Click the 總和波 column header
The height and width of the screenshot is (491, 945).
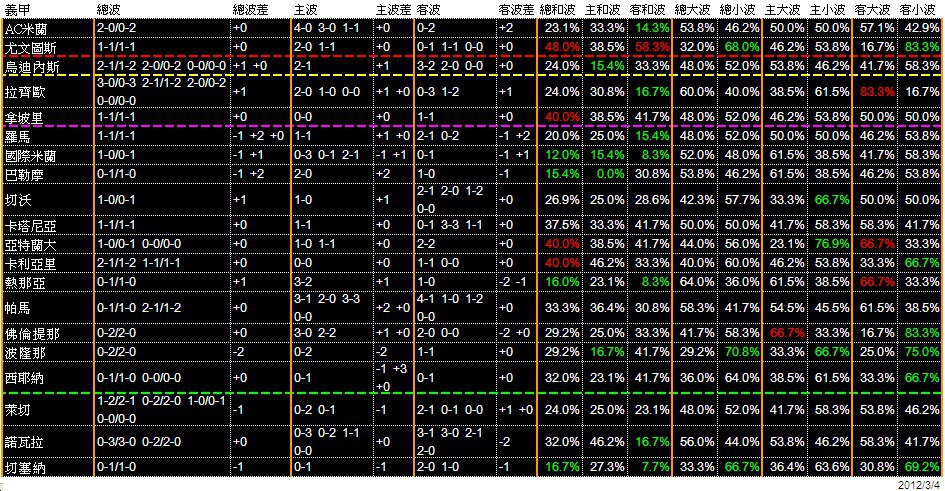point(557,10)
